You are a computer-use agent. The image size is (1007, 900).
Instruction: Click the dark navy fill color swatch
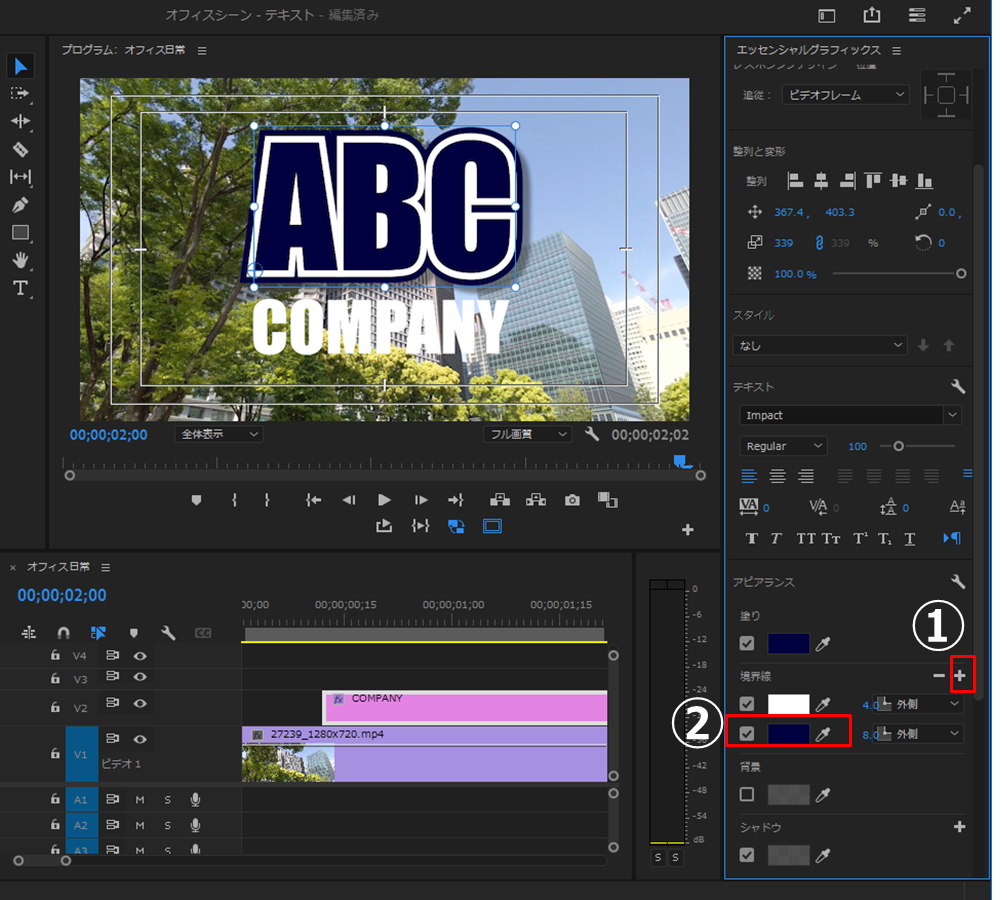pos(788,644)
